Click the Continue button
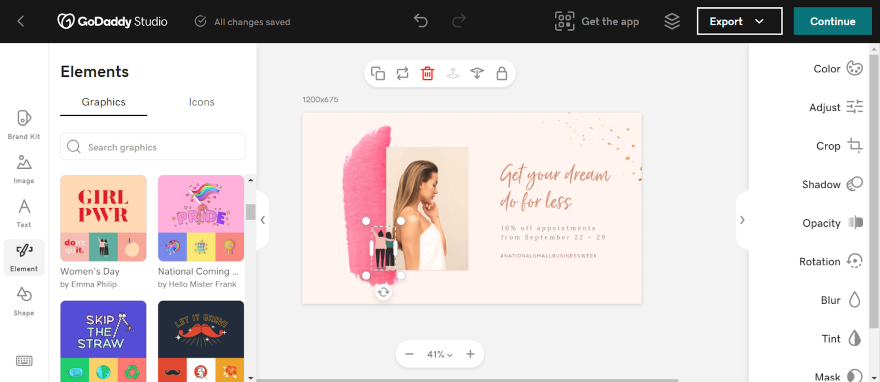The height and width of the screenshot is (382, 880). (833, 21)
